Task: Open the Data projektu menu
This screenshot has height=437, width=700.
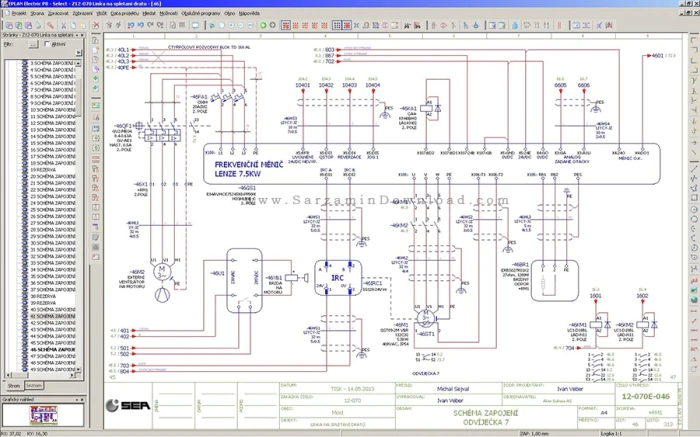Action: click(125, 13)
